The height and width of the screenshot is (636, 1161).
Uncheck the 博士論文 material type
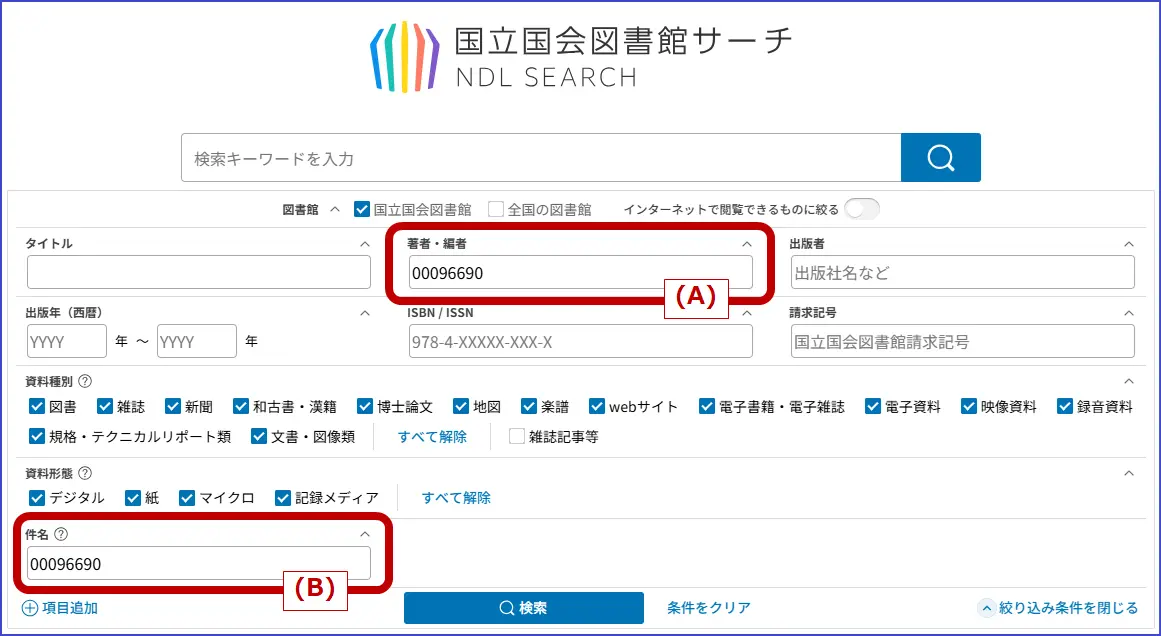tap(364, 407)
